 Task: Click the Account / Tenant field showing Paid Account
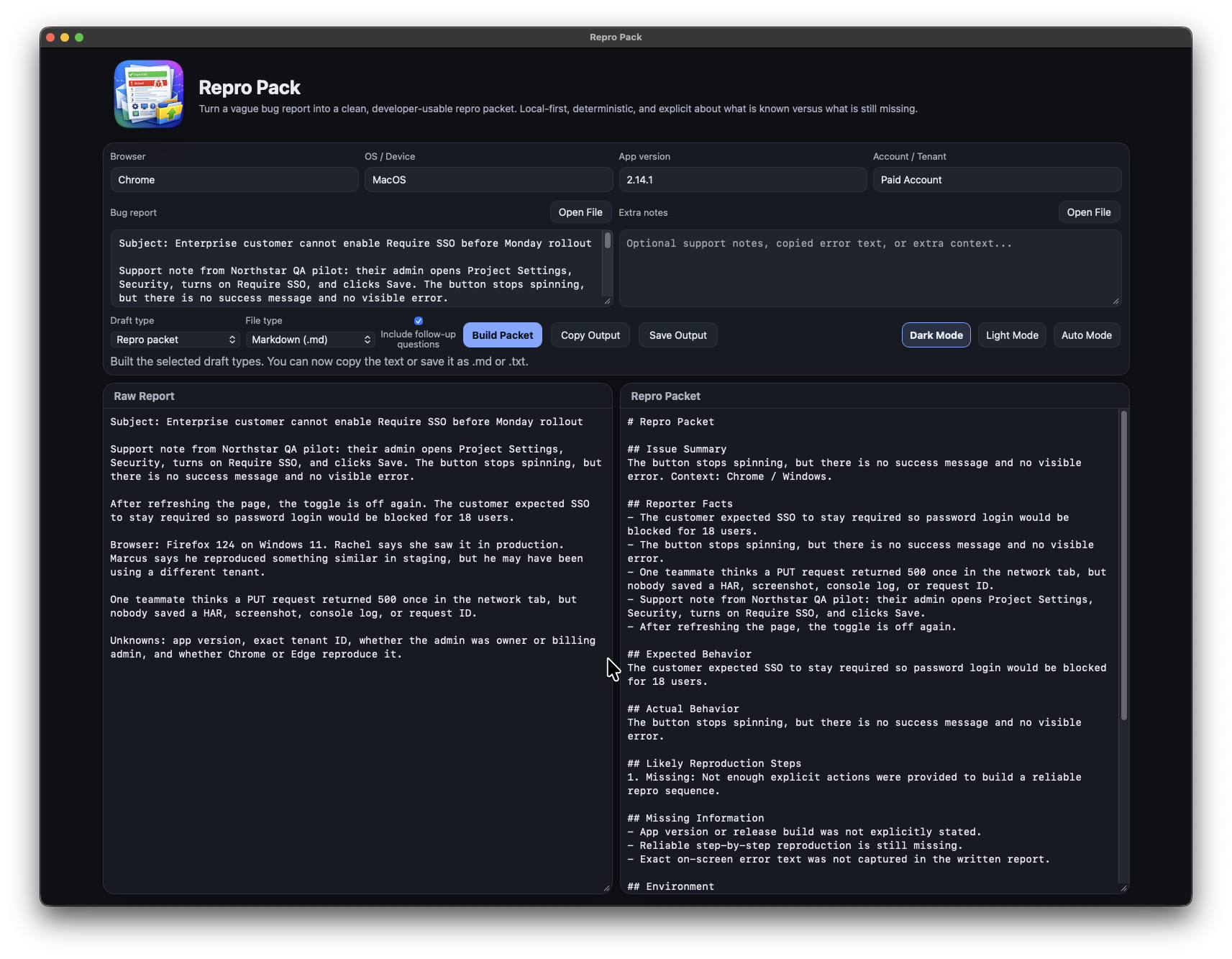pyautogui.click(x=997, y=180)
